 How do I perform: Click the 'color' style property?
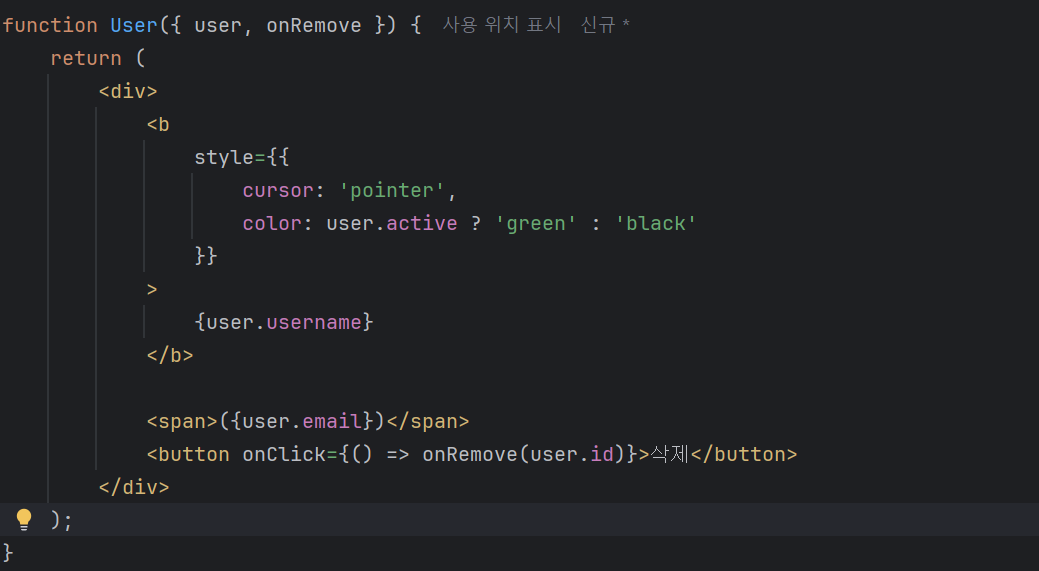point(272,224)
